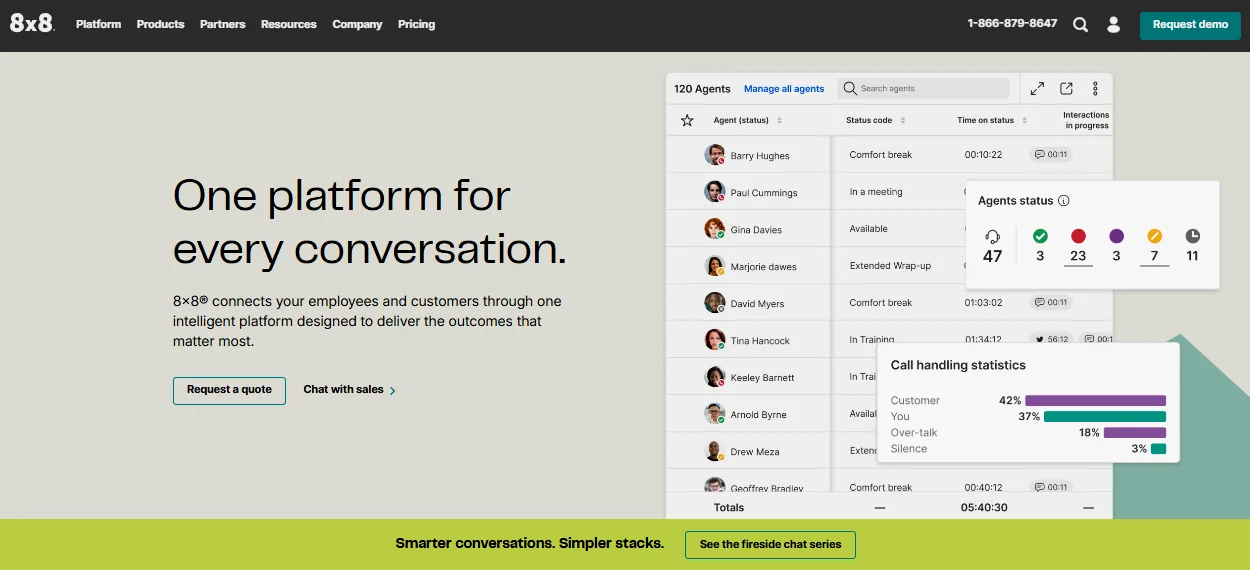This screenshot has width=1250, height=570.
Task: Open the Resources menu
Action: click(289, 24)
